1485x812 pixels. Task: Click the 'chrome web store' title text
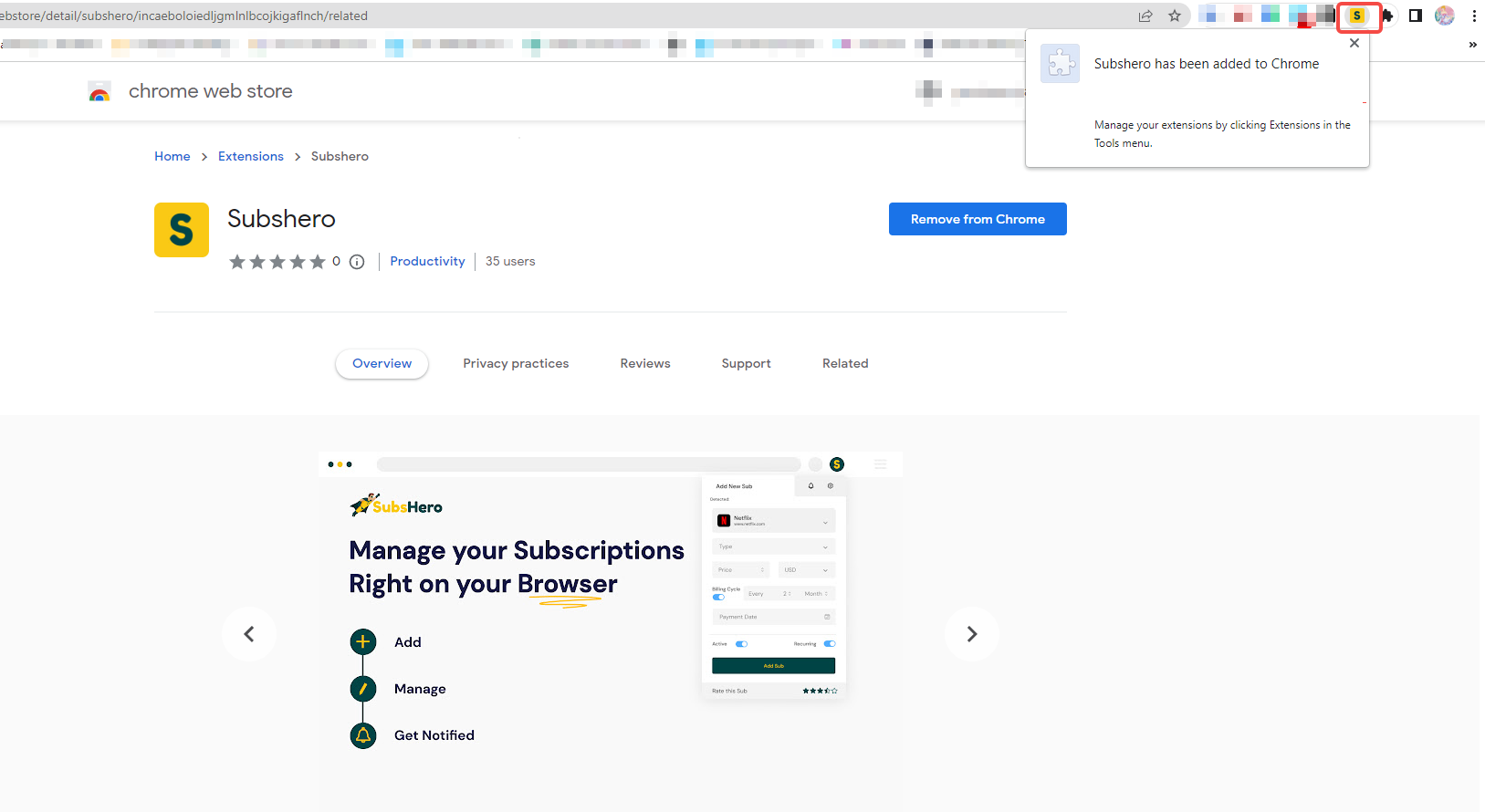click(211, 91)
